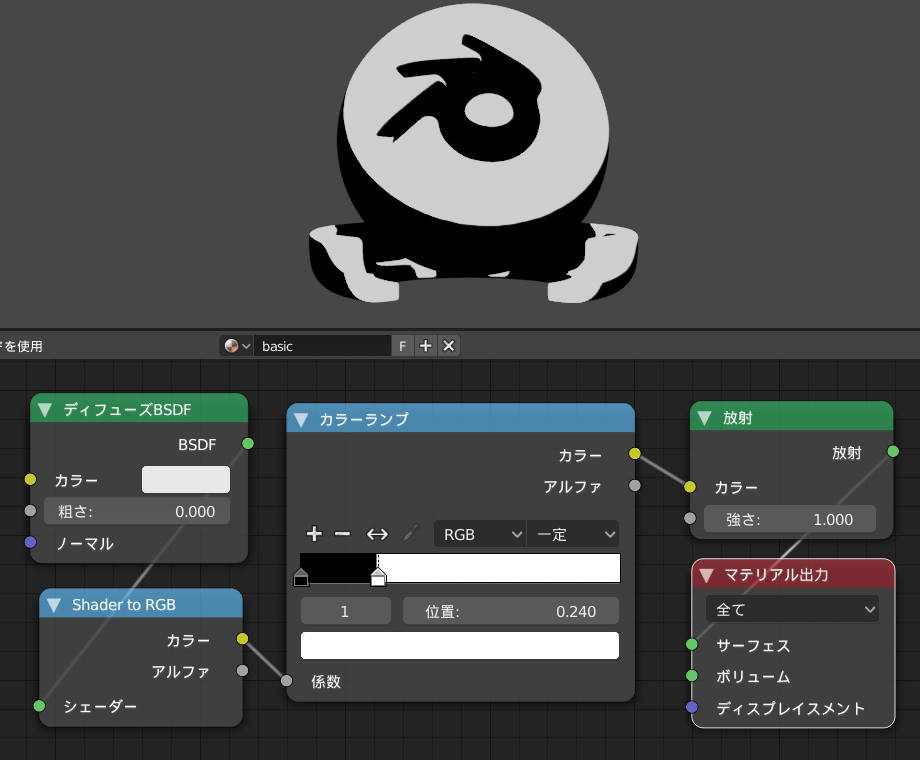
Task: Collapse the 放射 emission node
Action: click(705, 418)
